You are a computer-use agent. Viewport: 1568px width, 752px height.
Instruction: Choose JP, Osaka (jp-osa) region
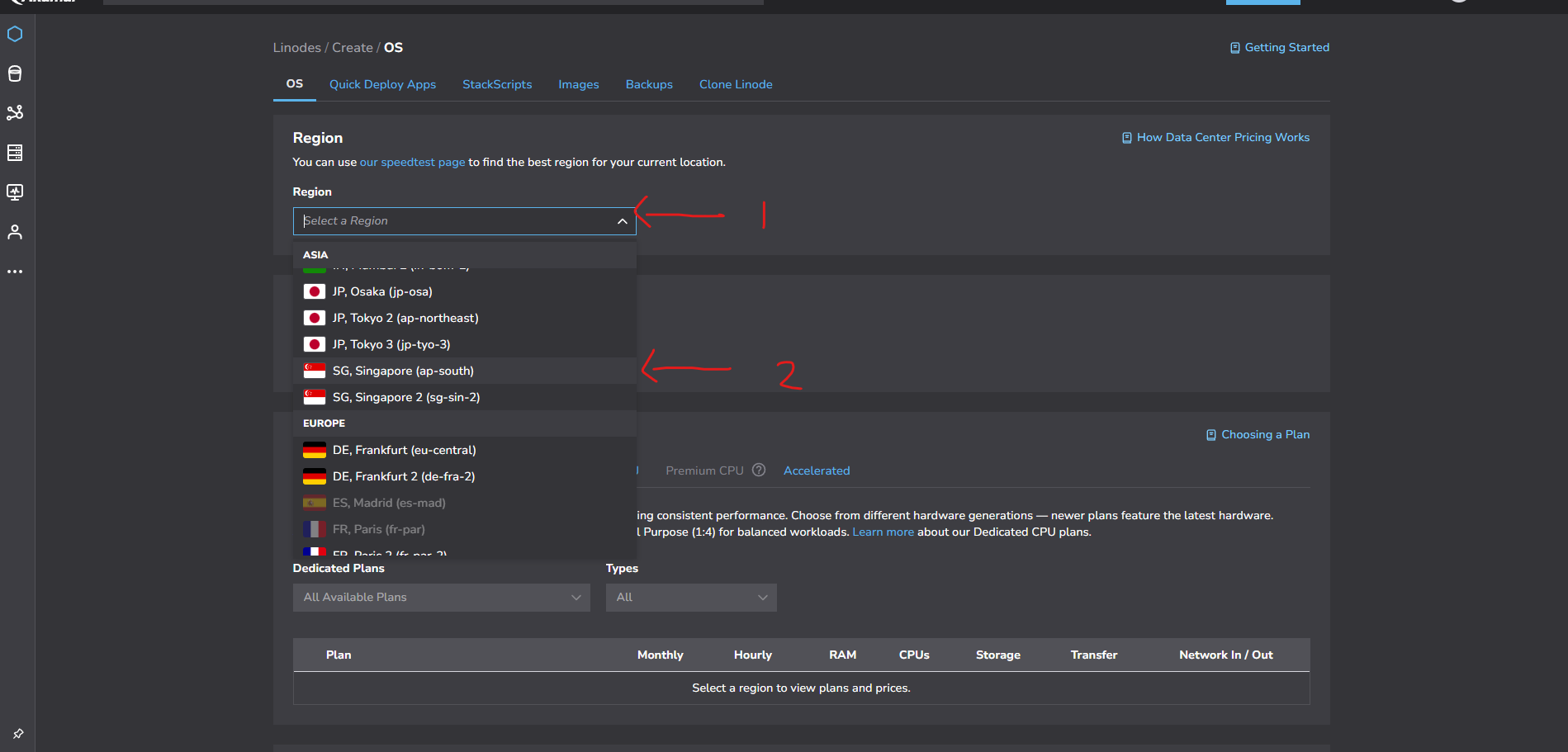pos(465,291)
